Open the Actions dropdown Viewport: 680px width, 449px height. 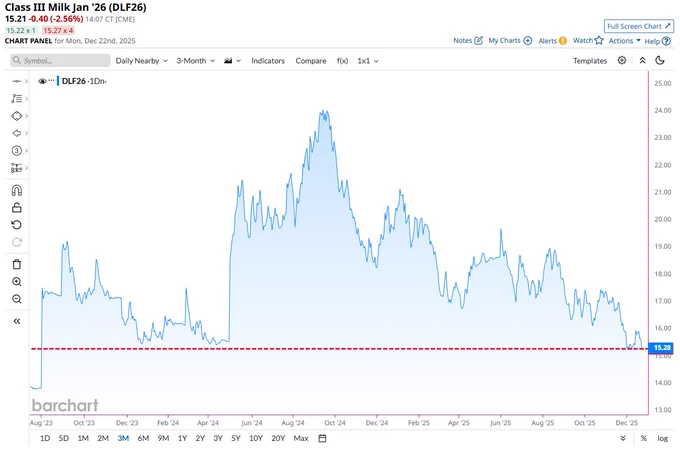[x=624, y=40]
